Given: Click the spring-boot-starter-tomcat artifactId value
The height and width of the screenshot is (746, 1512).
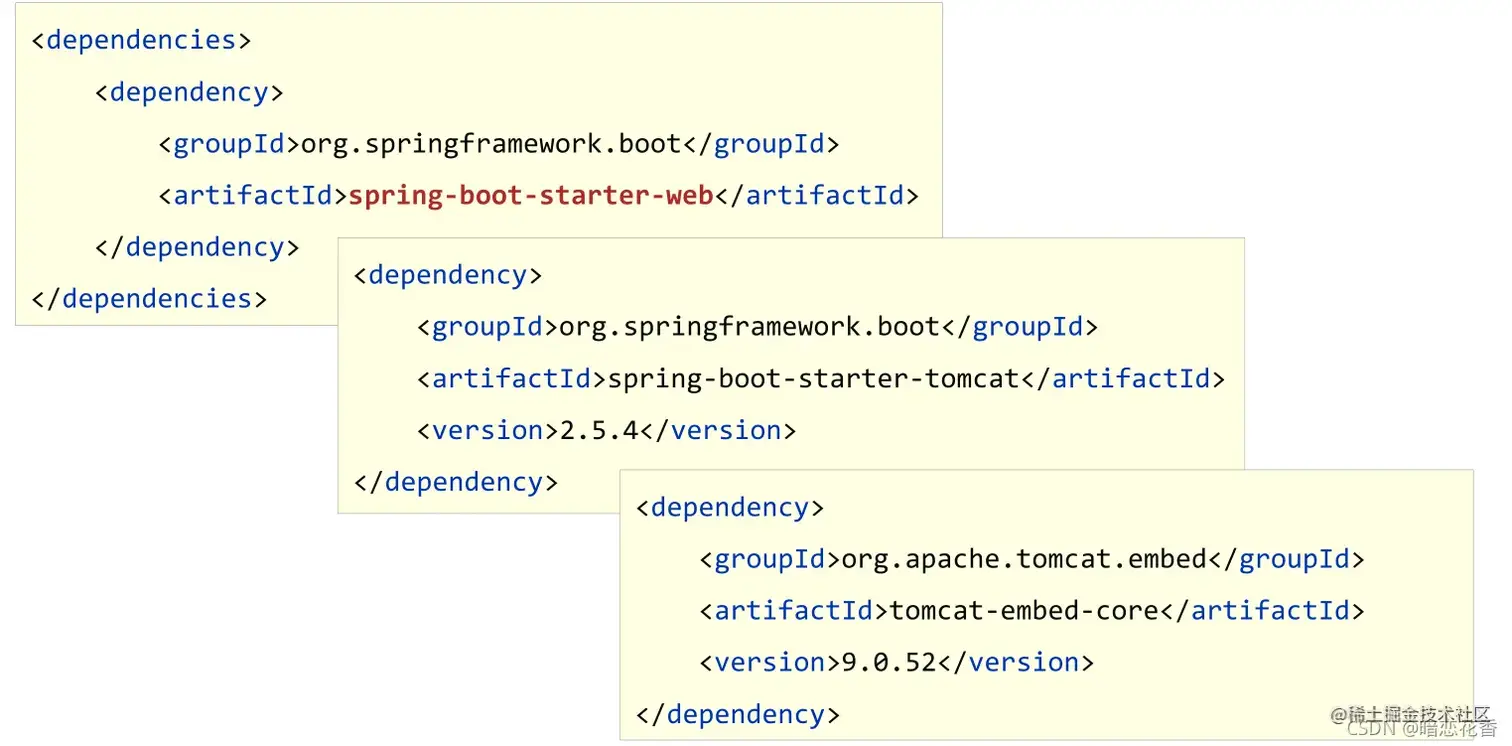Looking at the screenshot, I should 813,379.
